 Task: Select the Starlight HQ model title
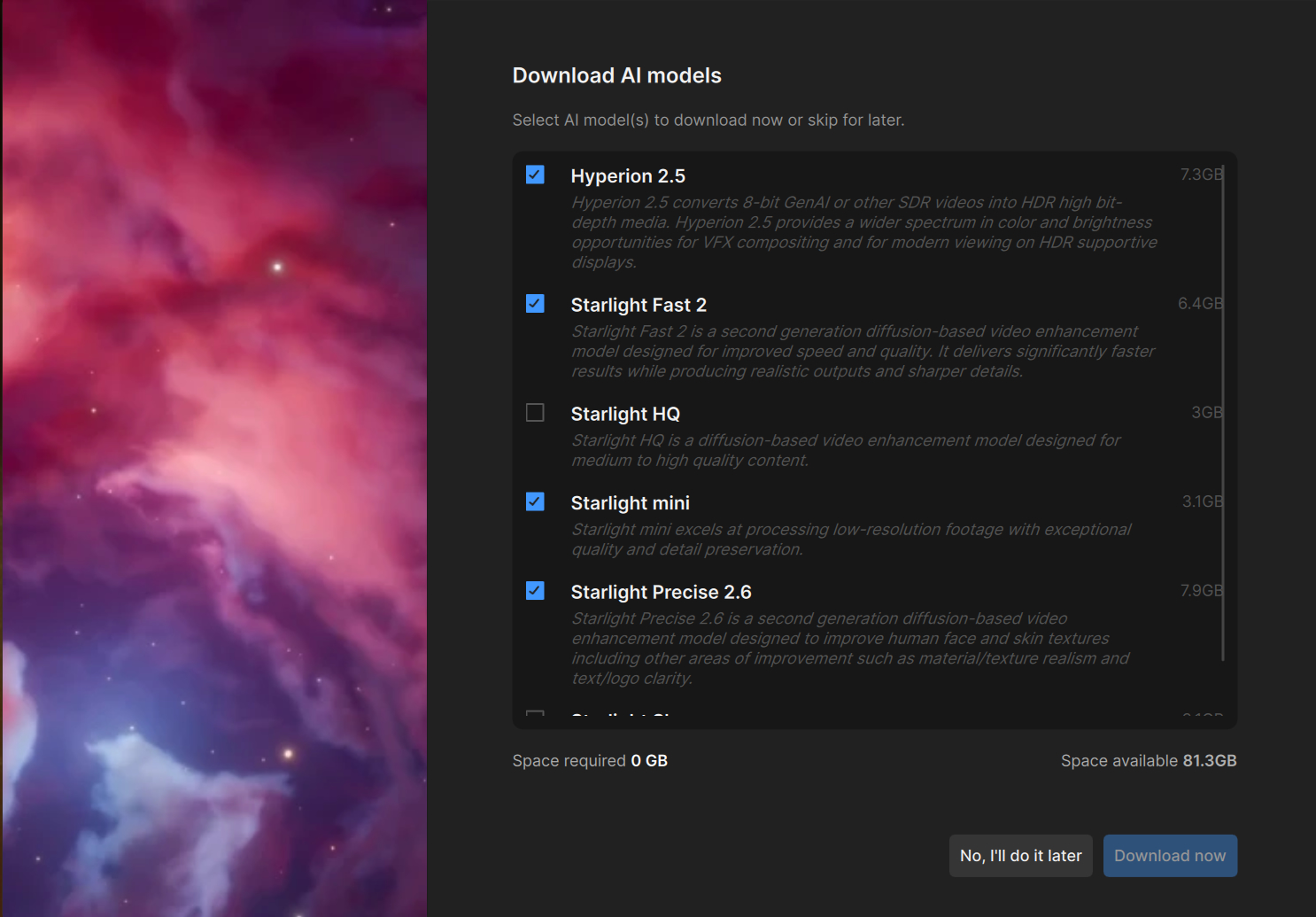coord(625,414)
